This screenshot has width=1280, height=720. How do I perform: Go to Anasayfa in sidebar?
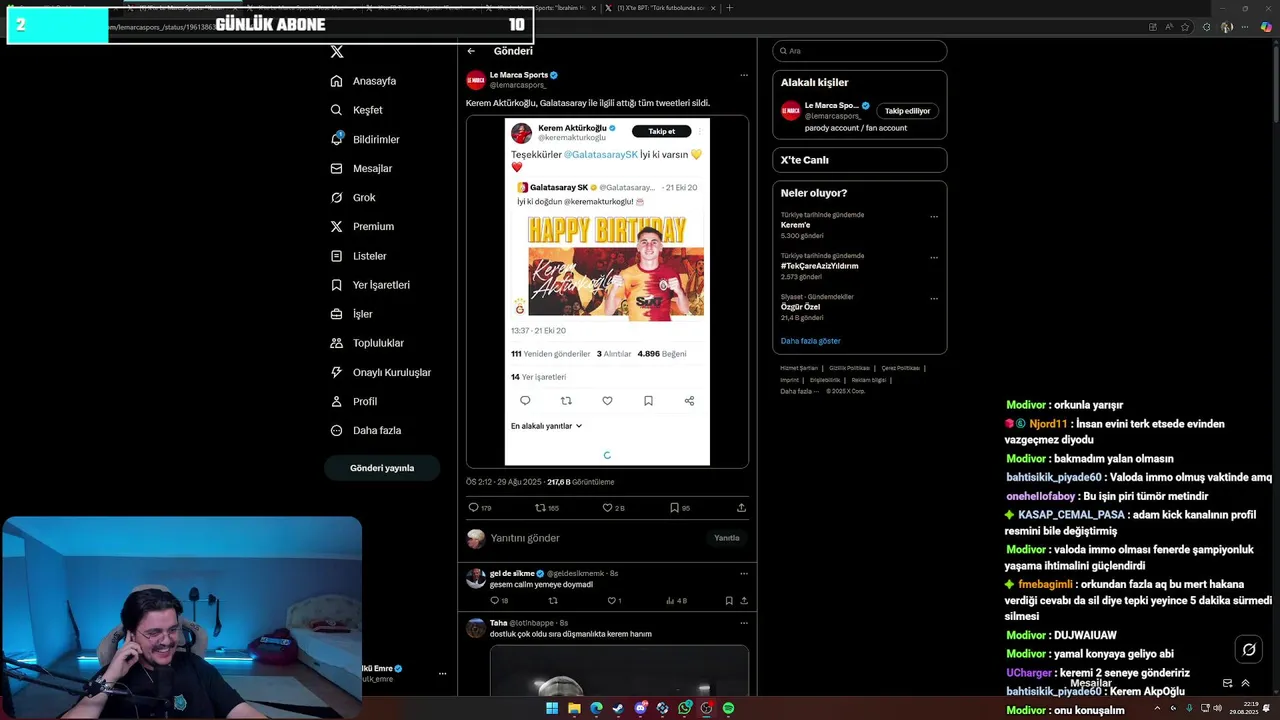tap(364, 81)
